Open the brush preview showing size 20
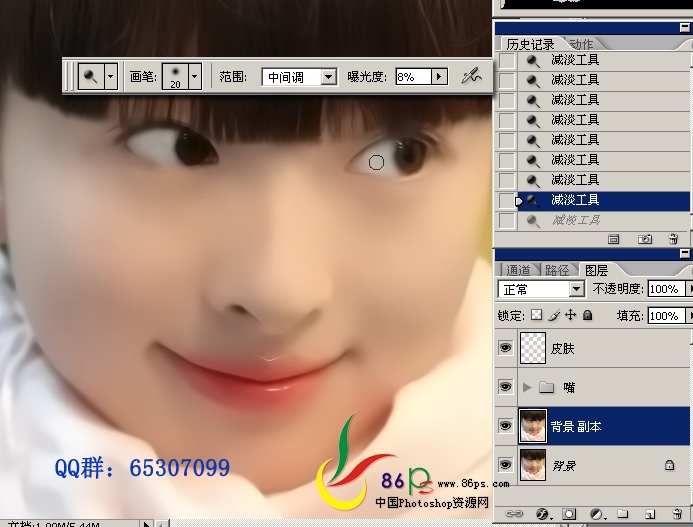Viewport: 693px width, 527px height. (175, 76)
